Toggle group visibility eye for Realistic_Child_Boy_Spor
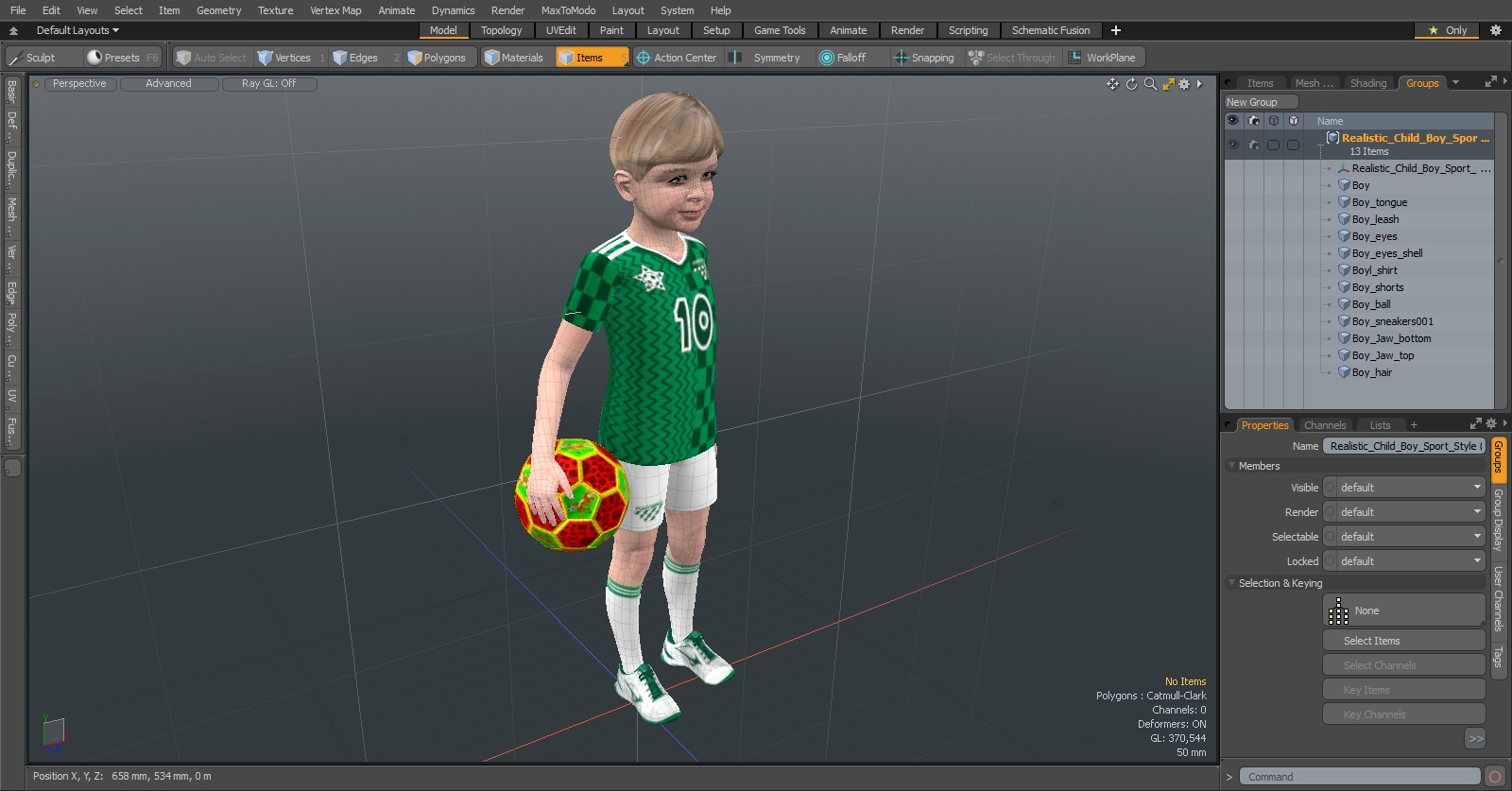 pyautogui.click(x=1233, y=145)
